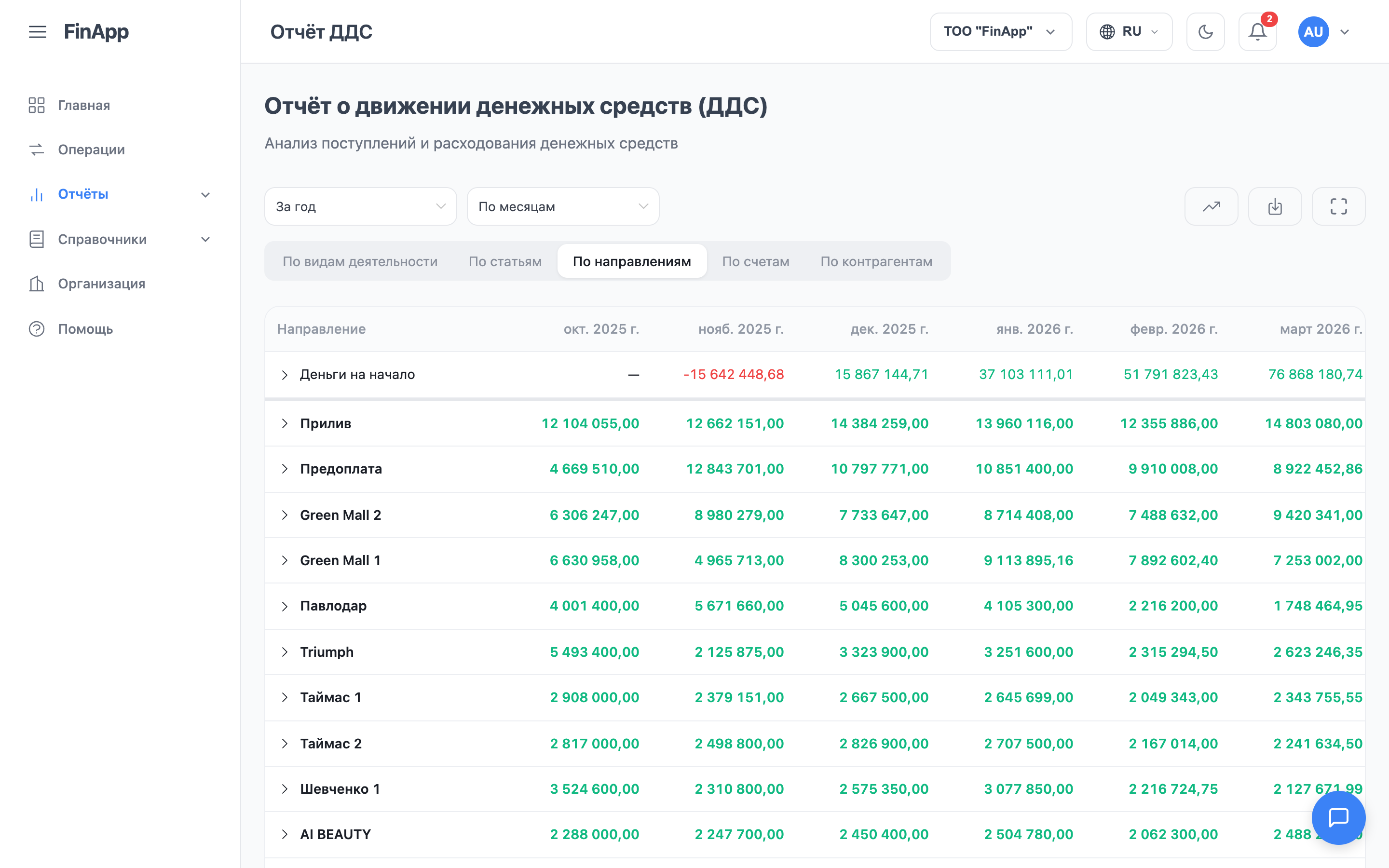
Task: Click the globe language icon
Action: (x=1107, y=31)
